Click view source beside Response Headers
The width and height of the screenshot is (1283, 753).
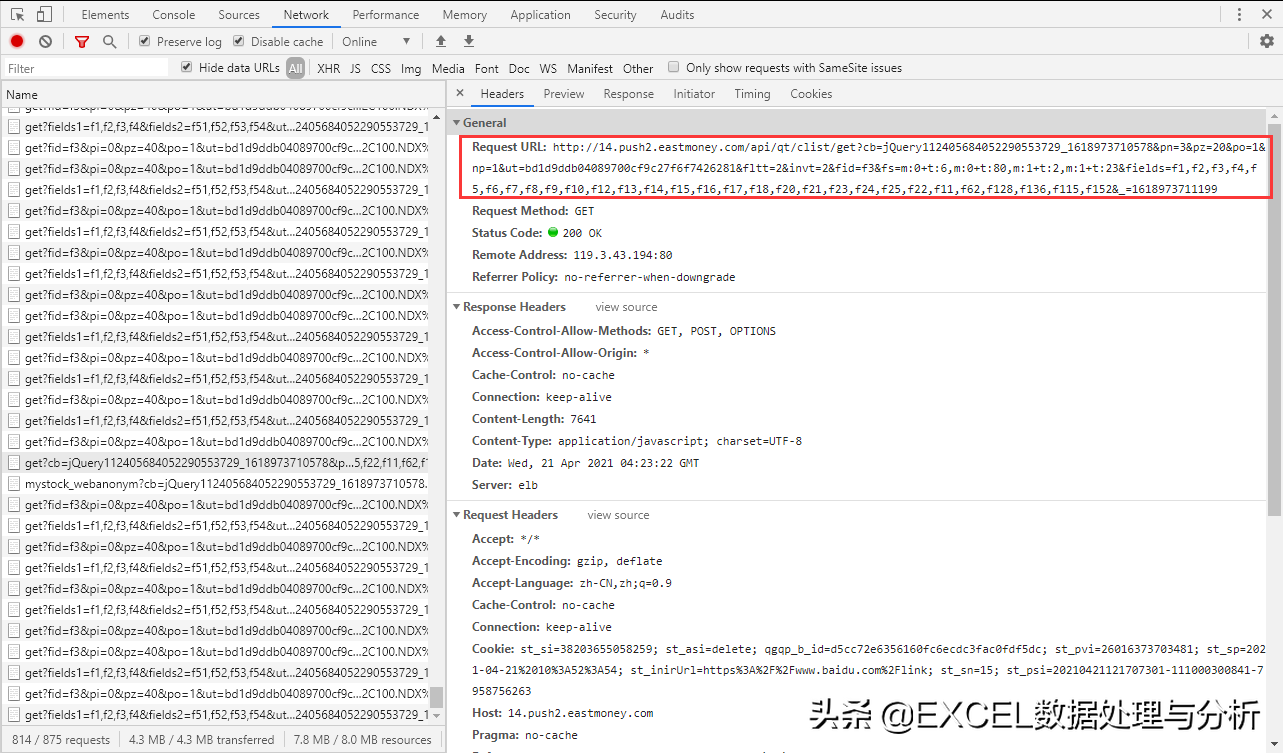click(627, 307)
